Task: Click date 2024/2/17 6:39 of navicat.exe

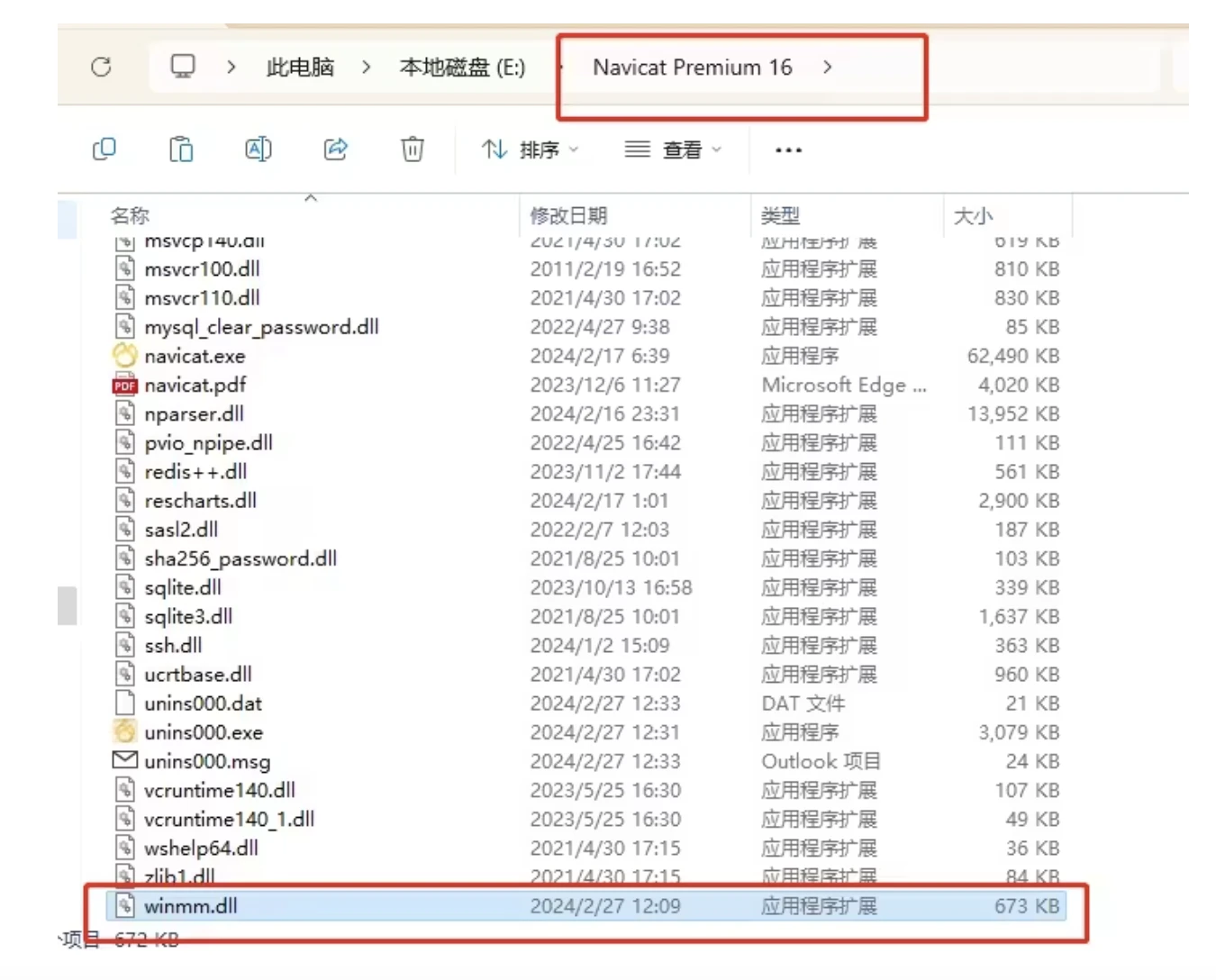Action: pos(600,356)
